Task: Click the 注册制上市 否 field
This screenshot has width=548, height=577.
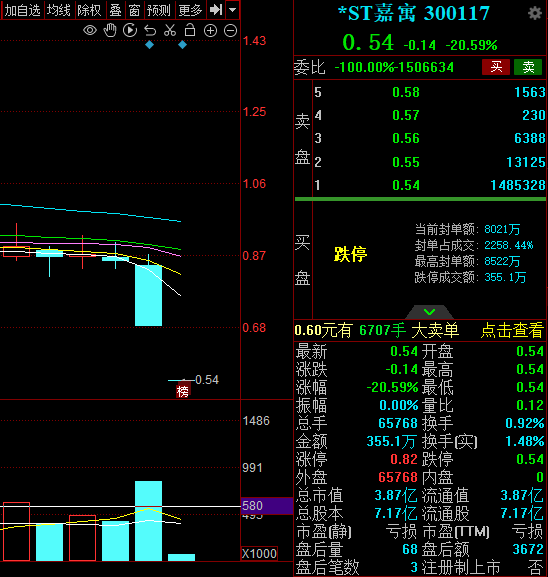Action: pyautogui.click(x=482, y=567)
